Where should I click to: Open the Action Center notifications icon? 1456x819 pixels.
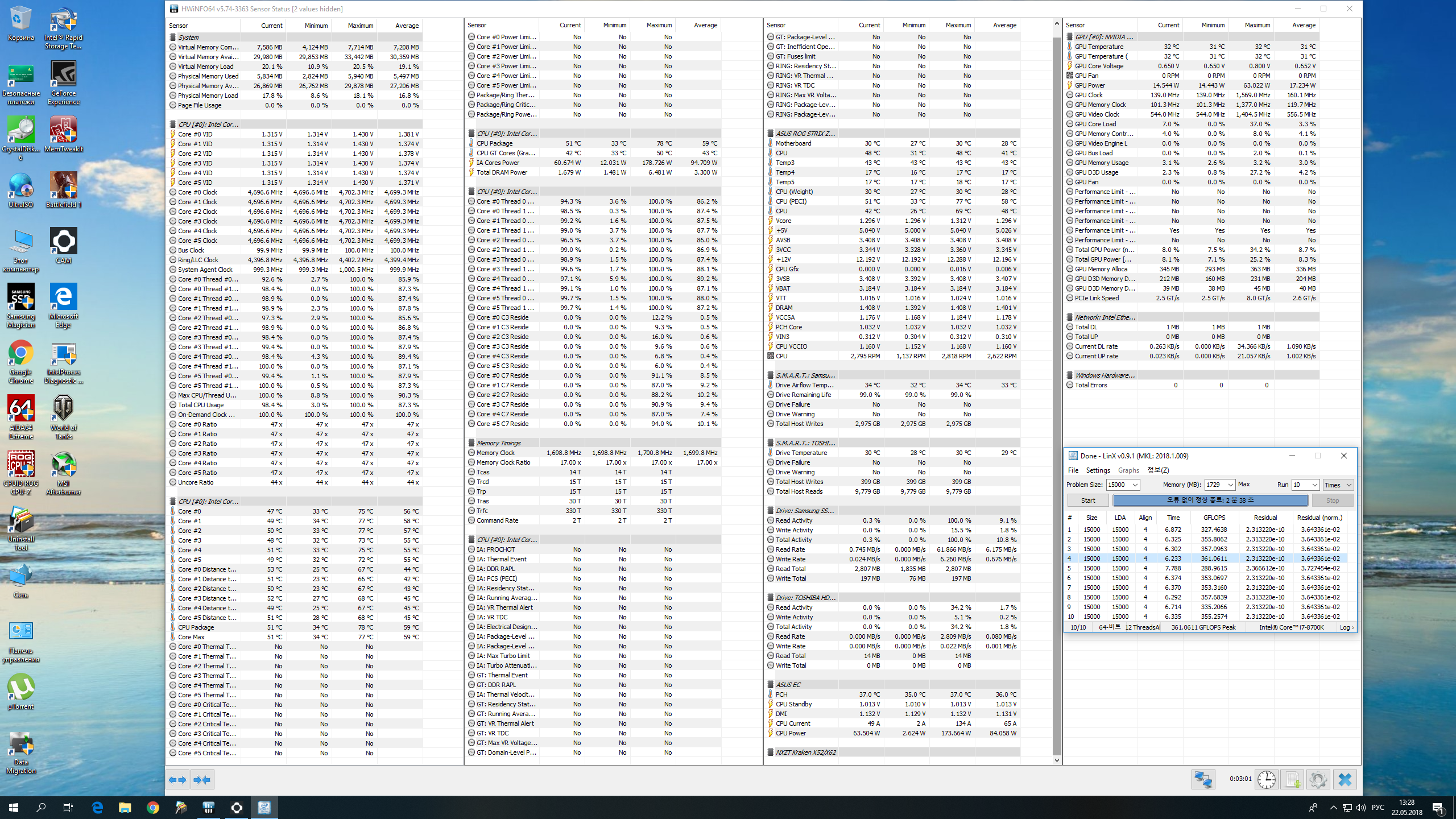pyautogui.click(x=1438, y=808)
